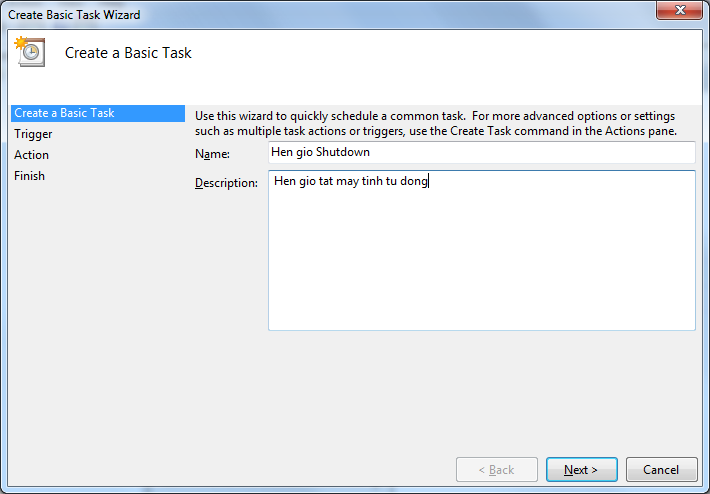Focus the blank area of Description box
Screen dimensions: 710x494
coord(481,263)
